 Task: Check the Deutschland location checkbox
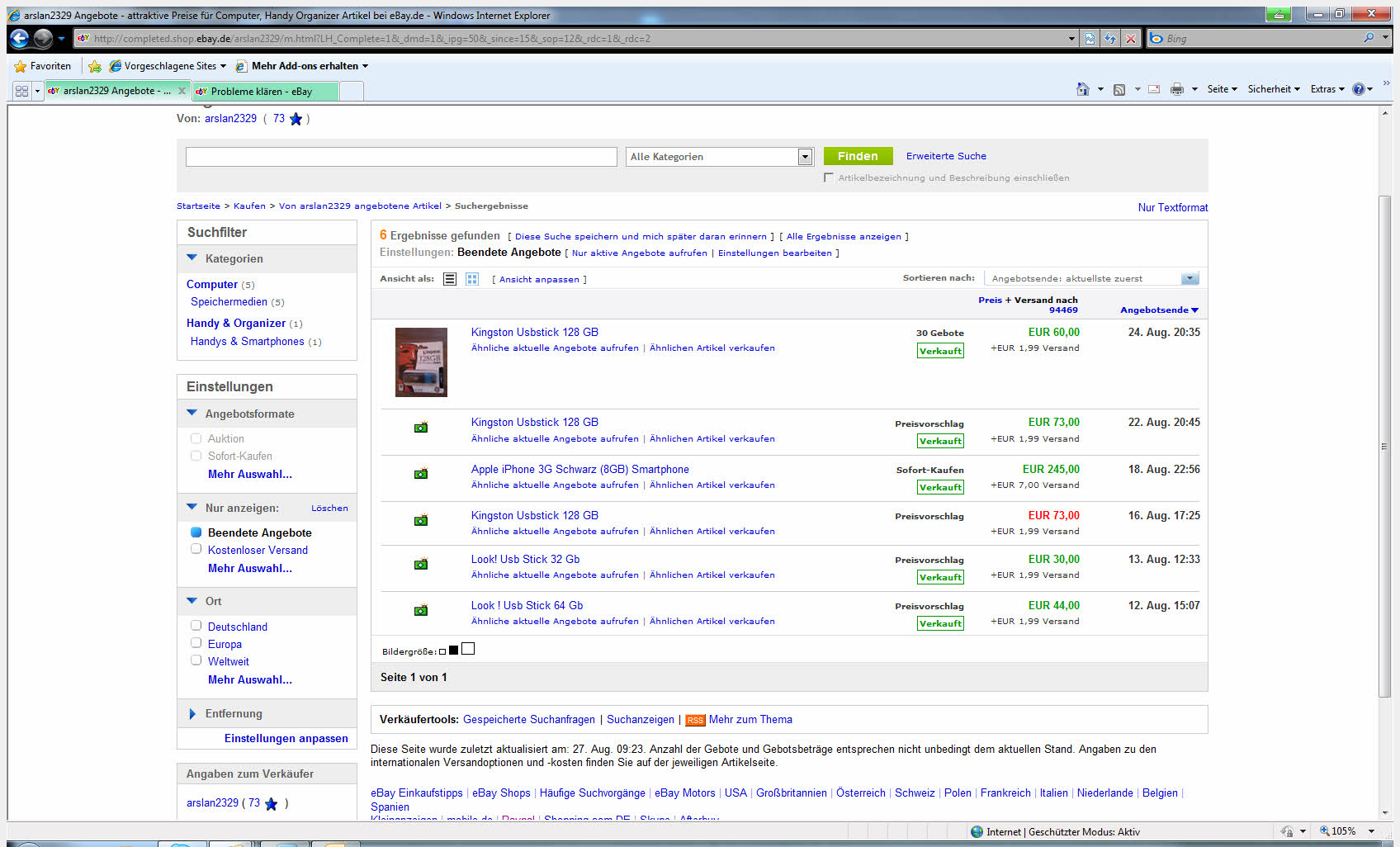pos(196,626)
